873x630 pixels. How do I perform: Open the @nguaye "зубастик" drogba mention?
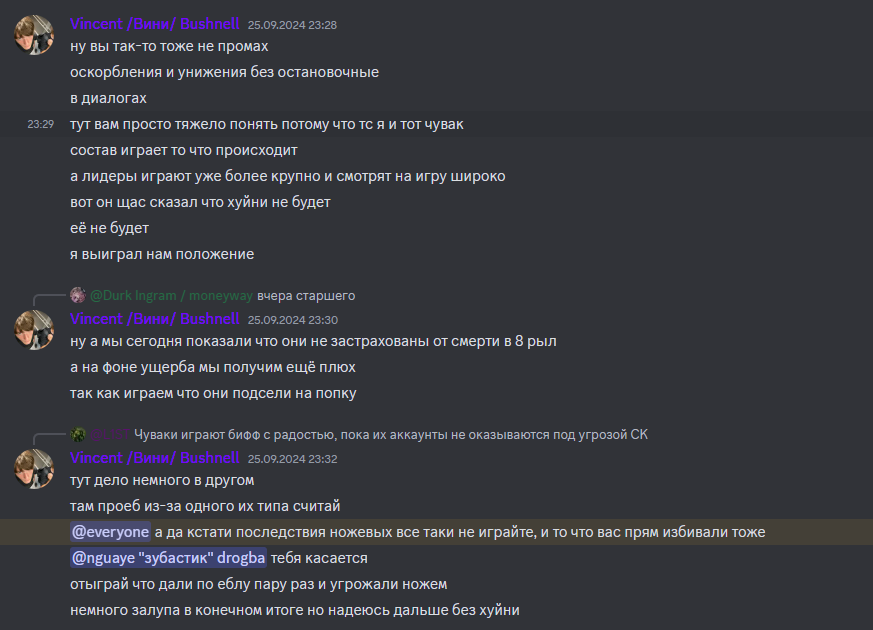click(169, 558)
